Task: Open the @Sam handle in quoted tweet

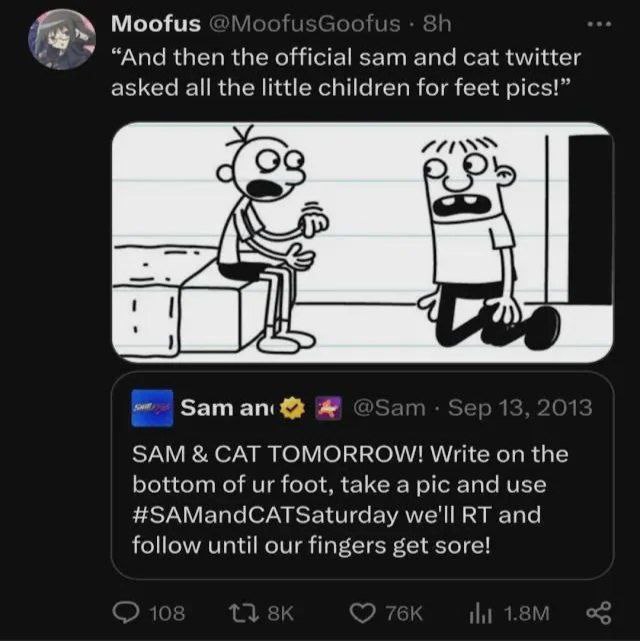Action: [x=389, y=408]
